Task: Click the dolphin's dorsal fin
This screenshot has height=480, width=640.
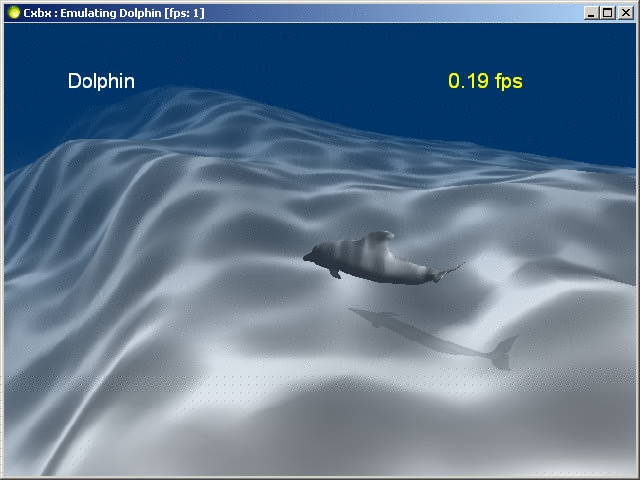Action: (x=379, y=238)
